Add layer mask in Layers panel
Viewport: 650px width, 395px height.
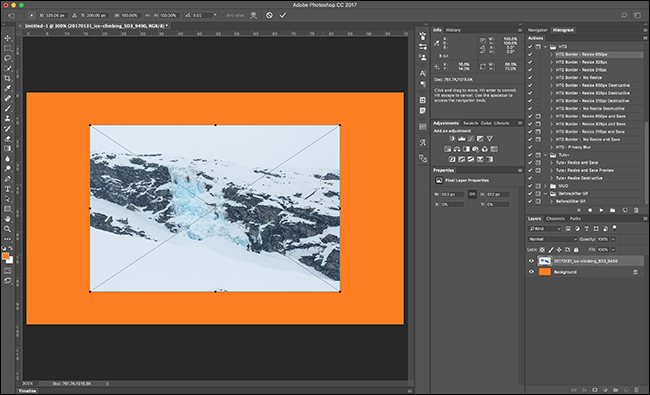pyautogui.click(x=595, y=390)
